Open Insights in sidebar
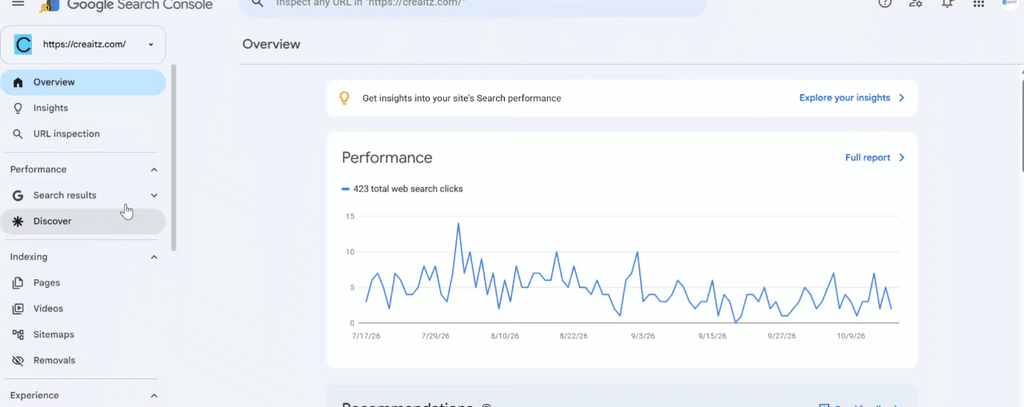 pos(83,108)
